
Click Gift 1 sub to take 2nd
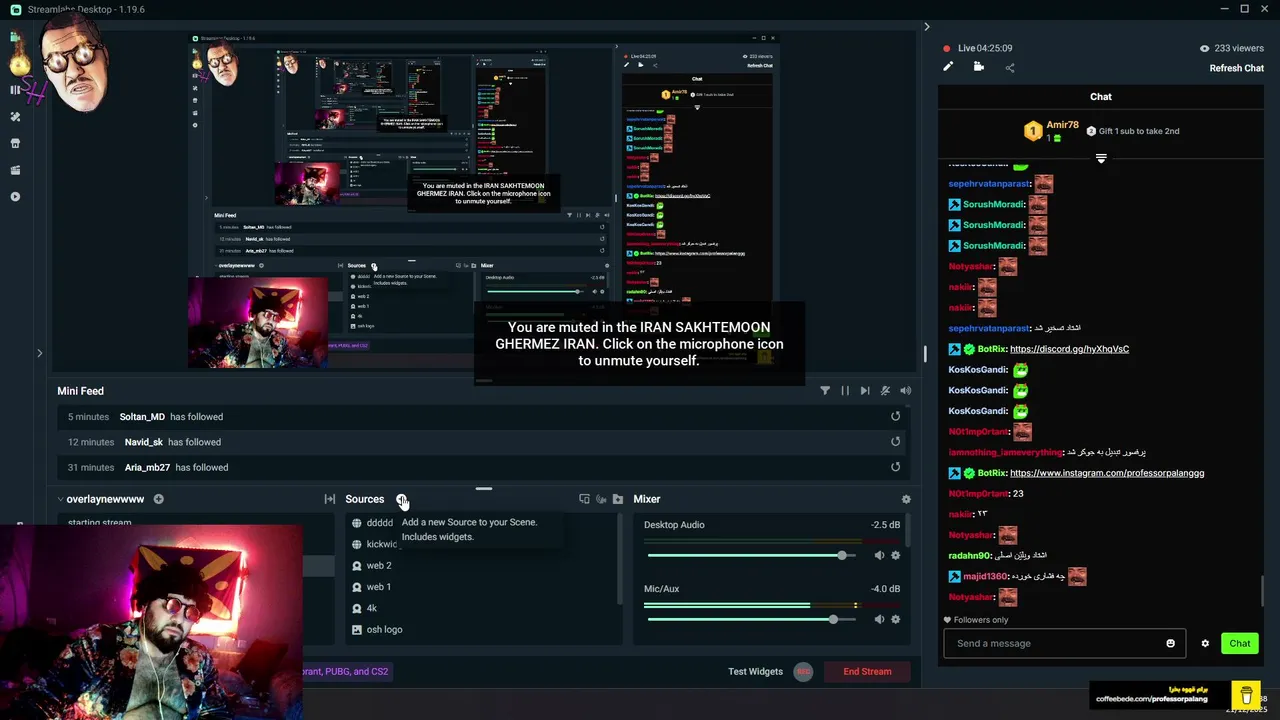click(x=1133, y=131)
